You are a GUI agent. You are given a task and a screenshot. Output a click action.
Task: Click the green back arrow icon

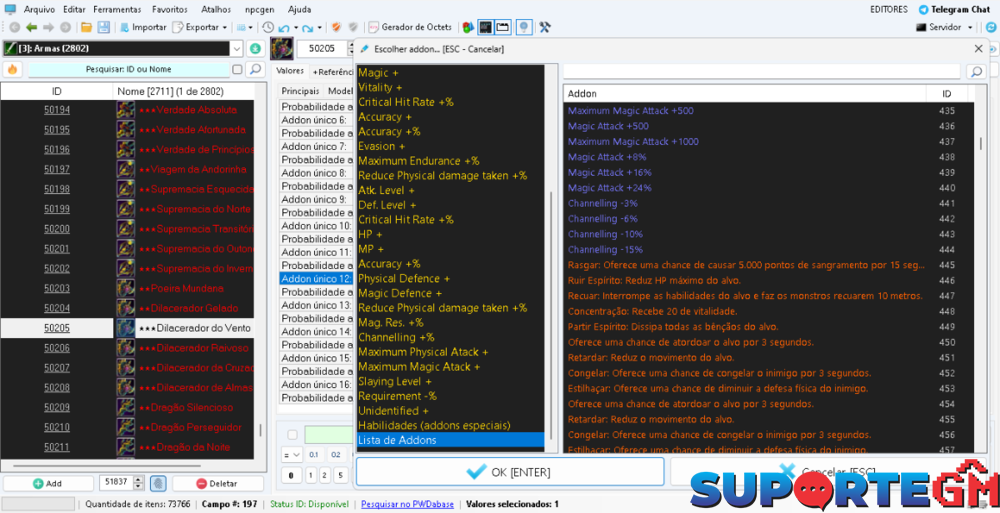point(31,27)
